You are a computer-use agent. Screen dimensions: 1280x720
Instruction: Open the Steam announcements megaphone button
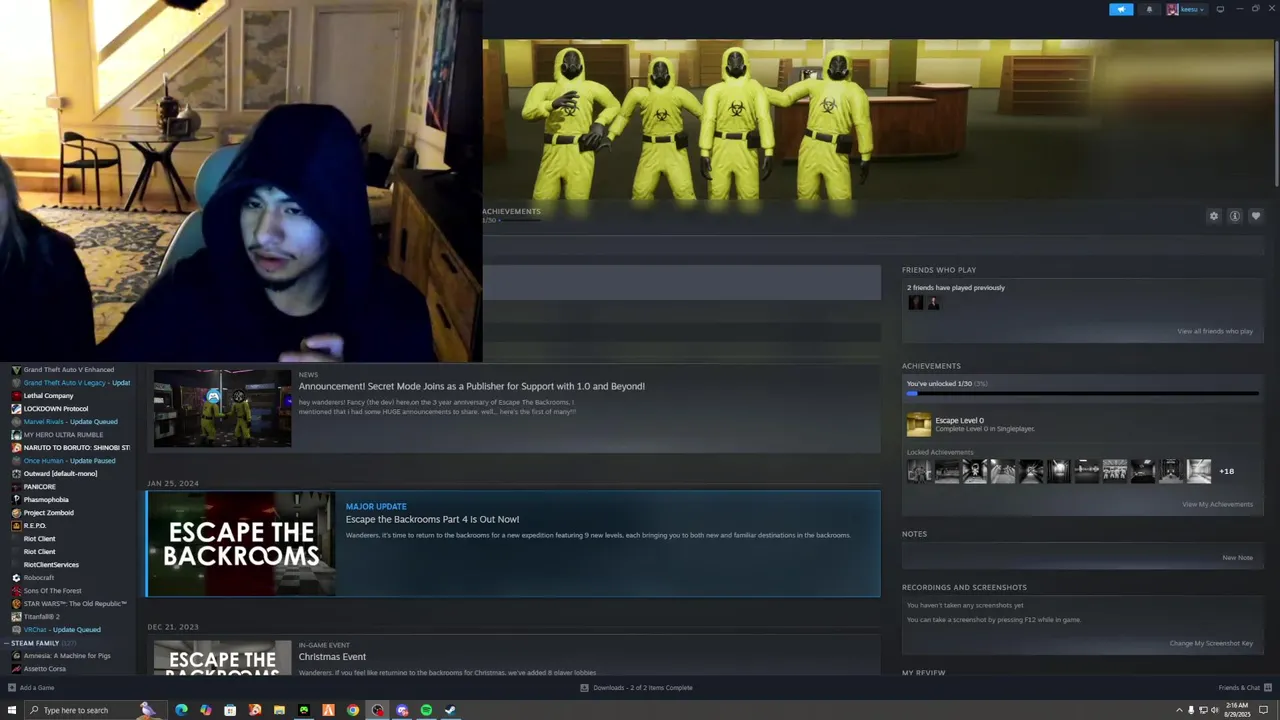1121,9
